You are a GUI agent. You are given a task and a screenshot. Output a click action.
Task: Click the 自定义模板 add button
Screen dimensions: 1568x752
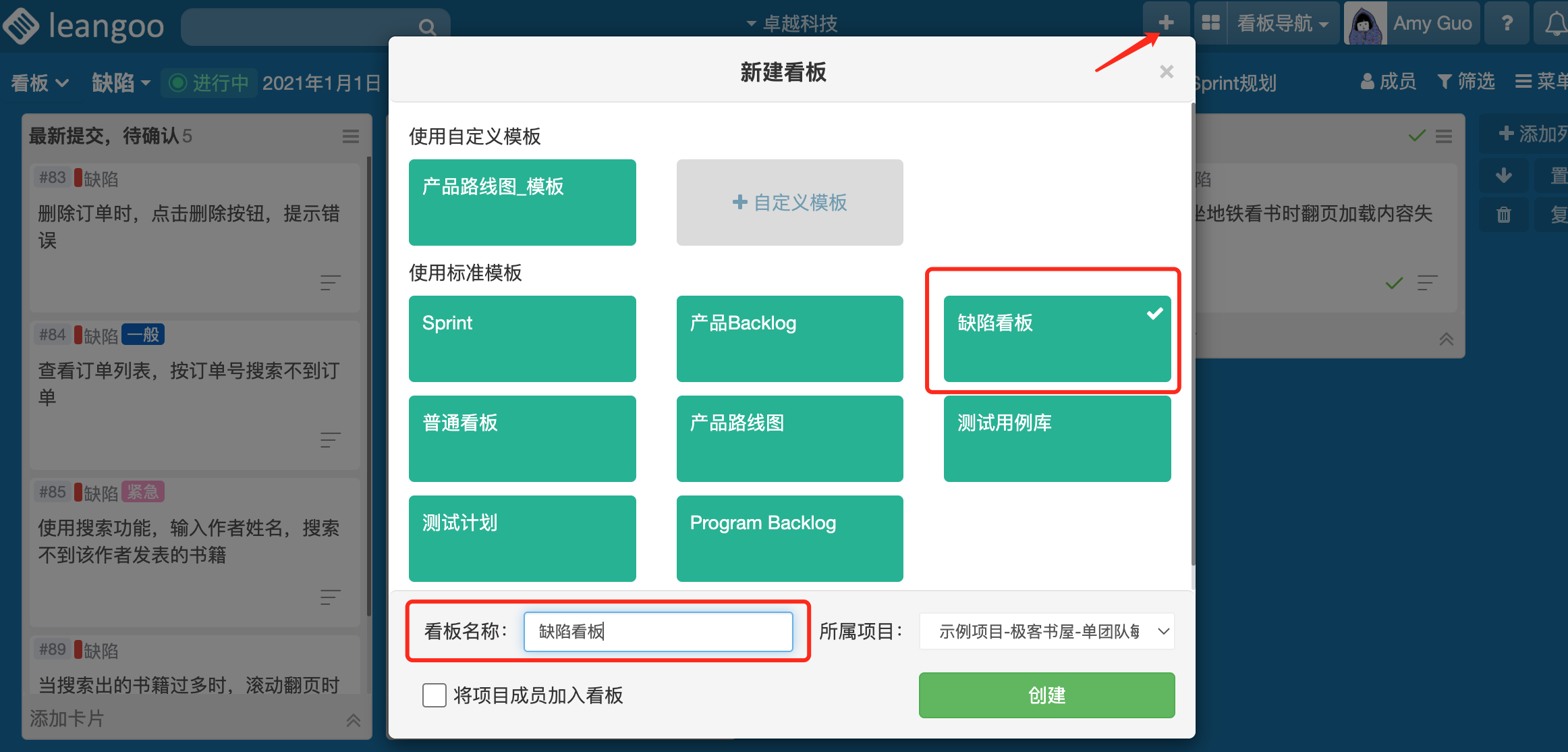pos(789,203)
